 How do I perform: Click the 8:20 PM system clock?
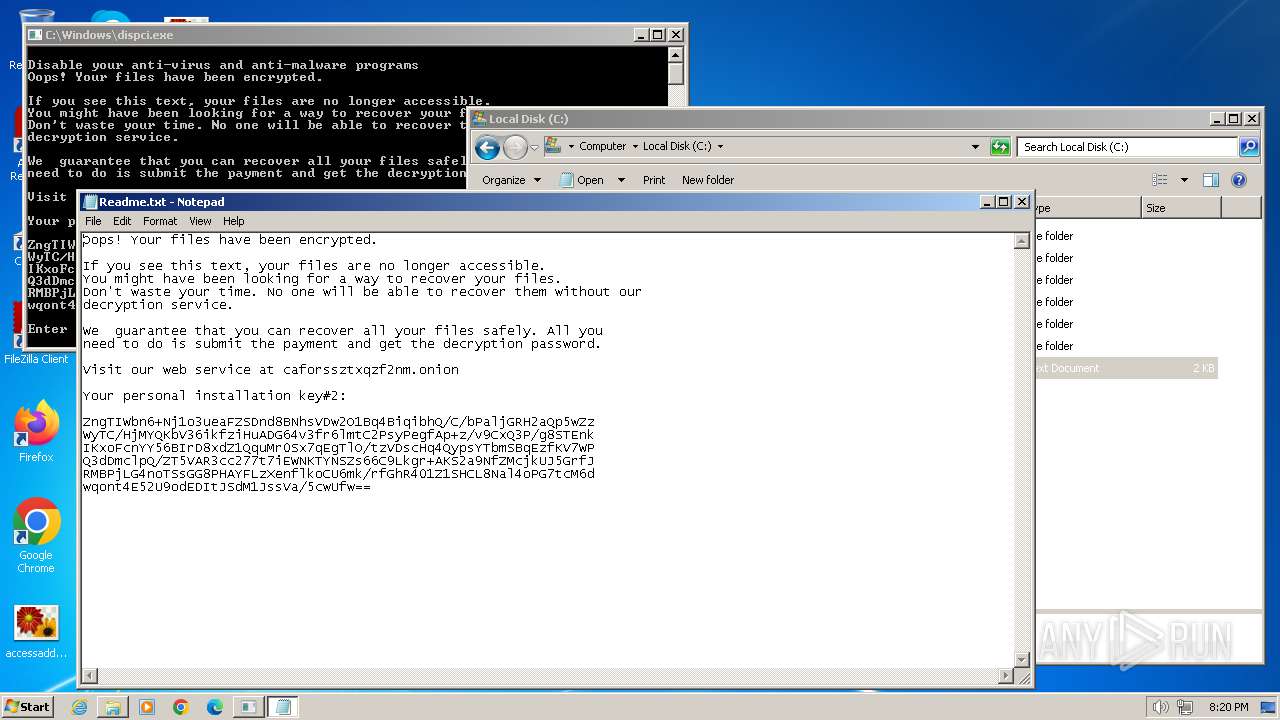(x=1228, y=707)
